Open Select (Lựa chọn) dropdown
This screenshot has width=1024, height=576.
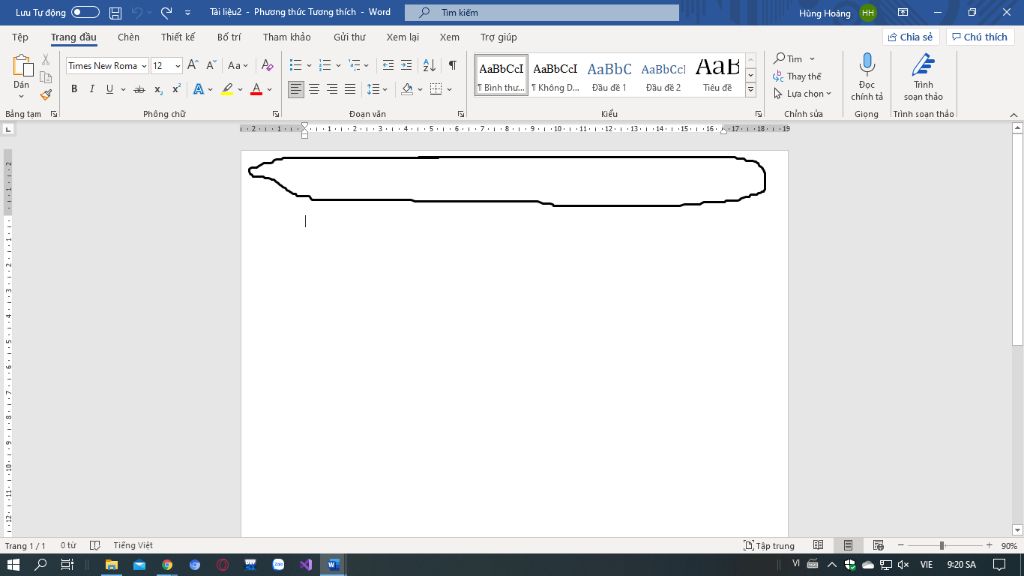point(802,94)
